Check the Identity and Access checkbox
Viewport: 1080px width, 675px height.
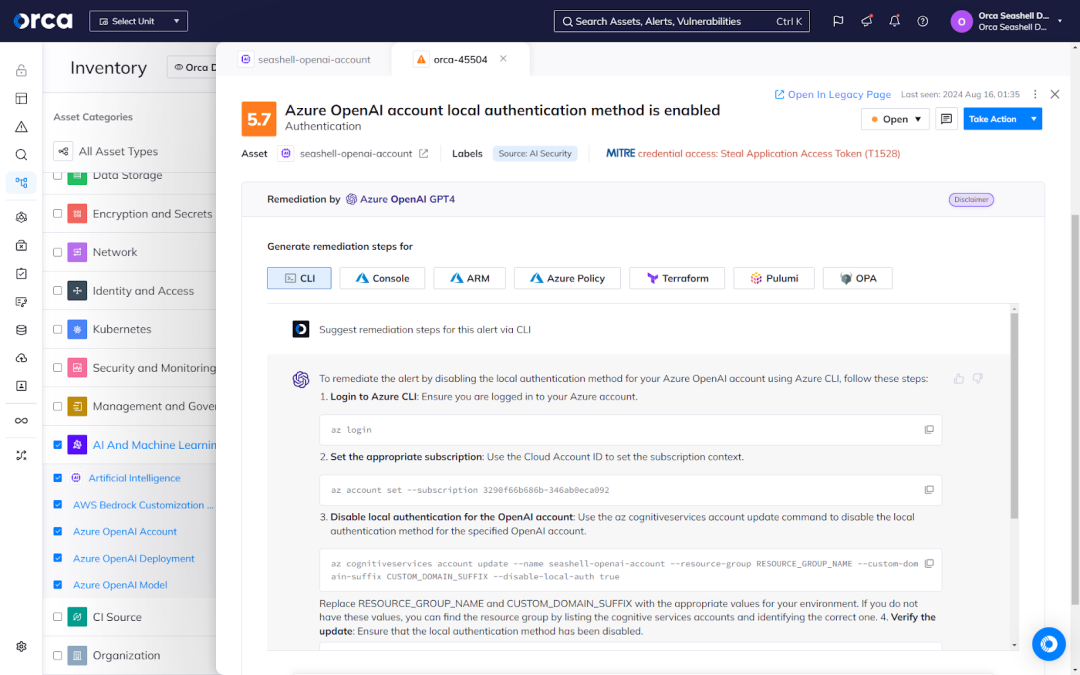[58, 291]
